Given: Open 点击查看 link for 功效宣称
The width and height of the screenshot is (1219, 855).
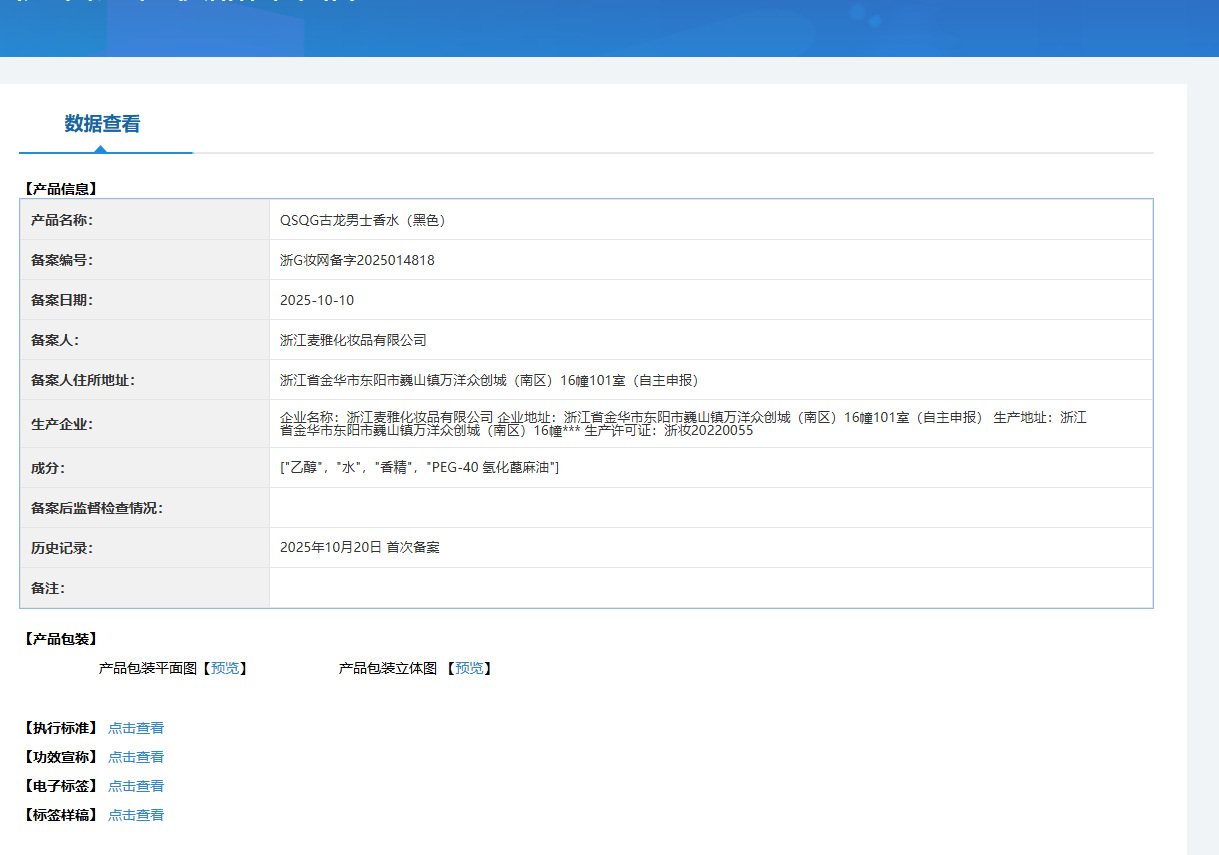Looking at the screenshot, I should click(136, 757).
